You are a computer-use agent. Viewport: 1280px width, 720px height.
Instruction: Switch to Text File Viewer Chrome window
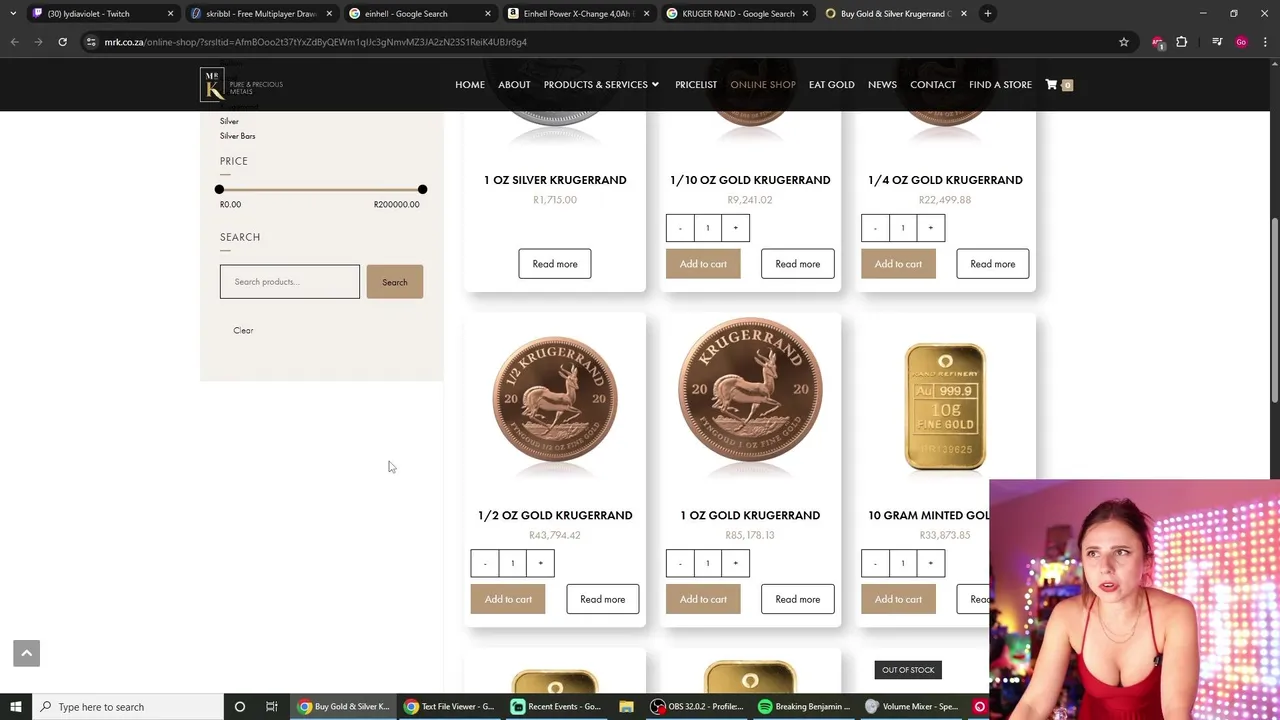point(448,707)
